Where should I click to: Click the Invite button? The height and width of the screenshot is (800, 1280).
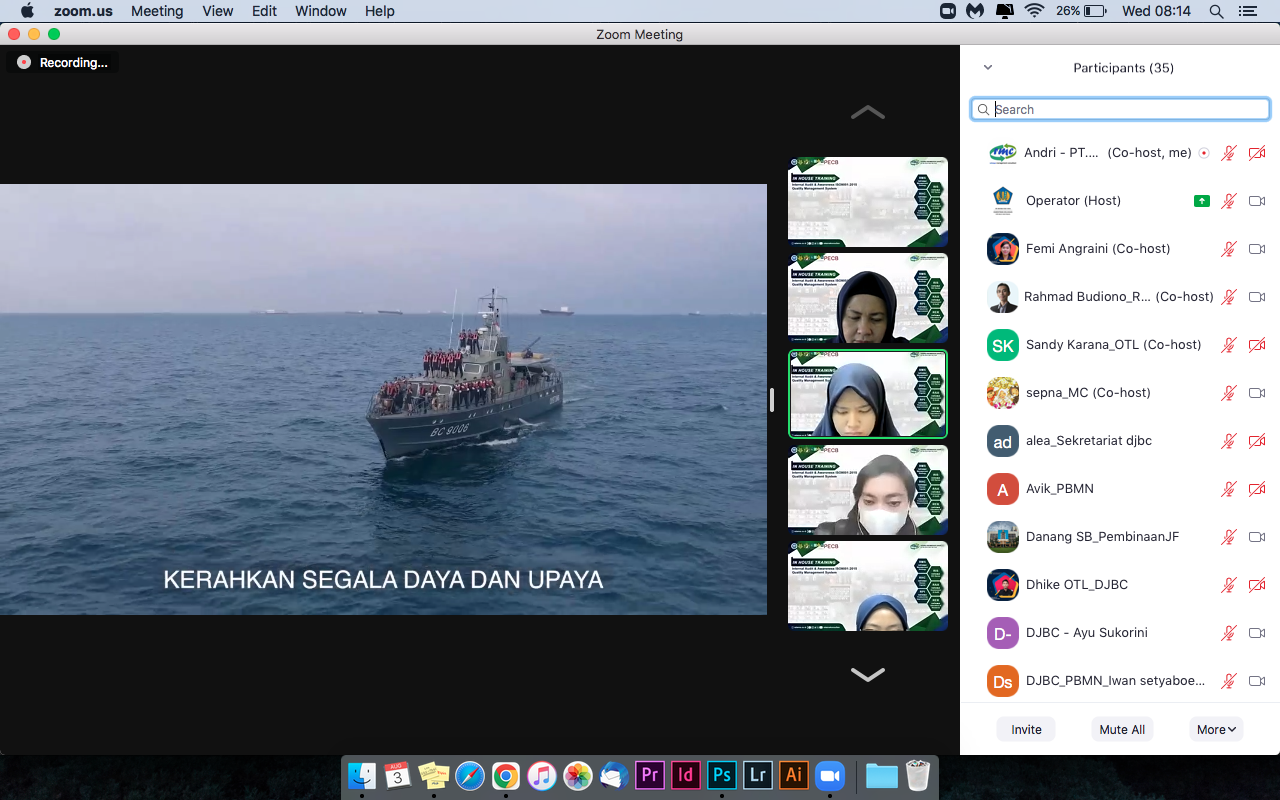click(x=1026, y=729)
